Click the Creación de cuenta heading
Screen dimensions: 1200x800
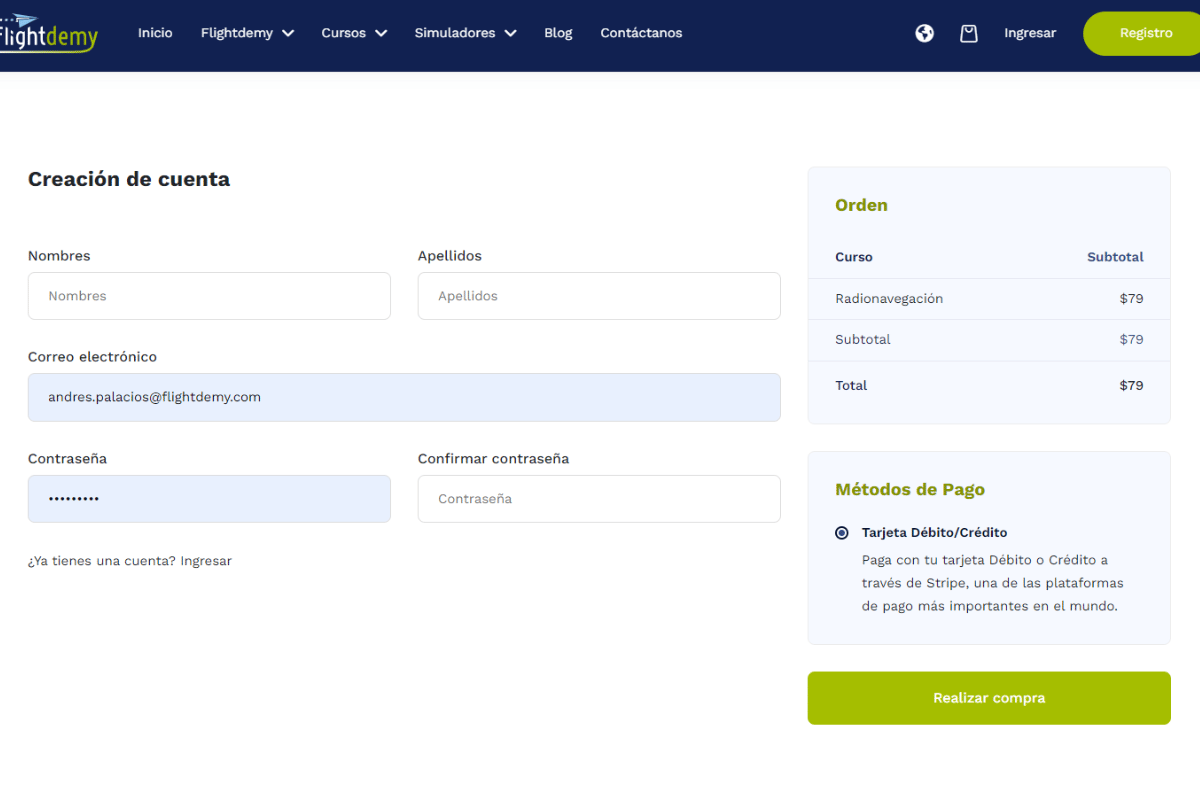click(129, 179)
